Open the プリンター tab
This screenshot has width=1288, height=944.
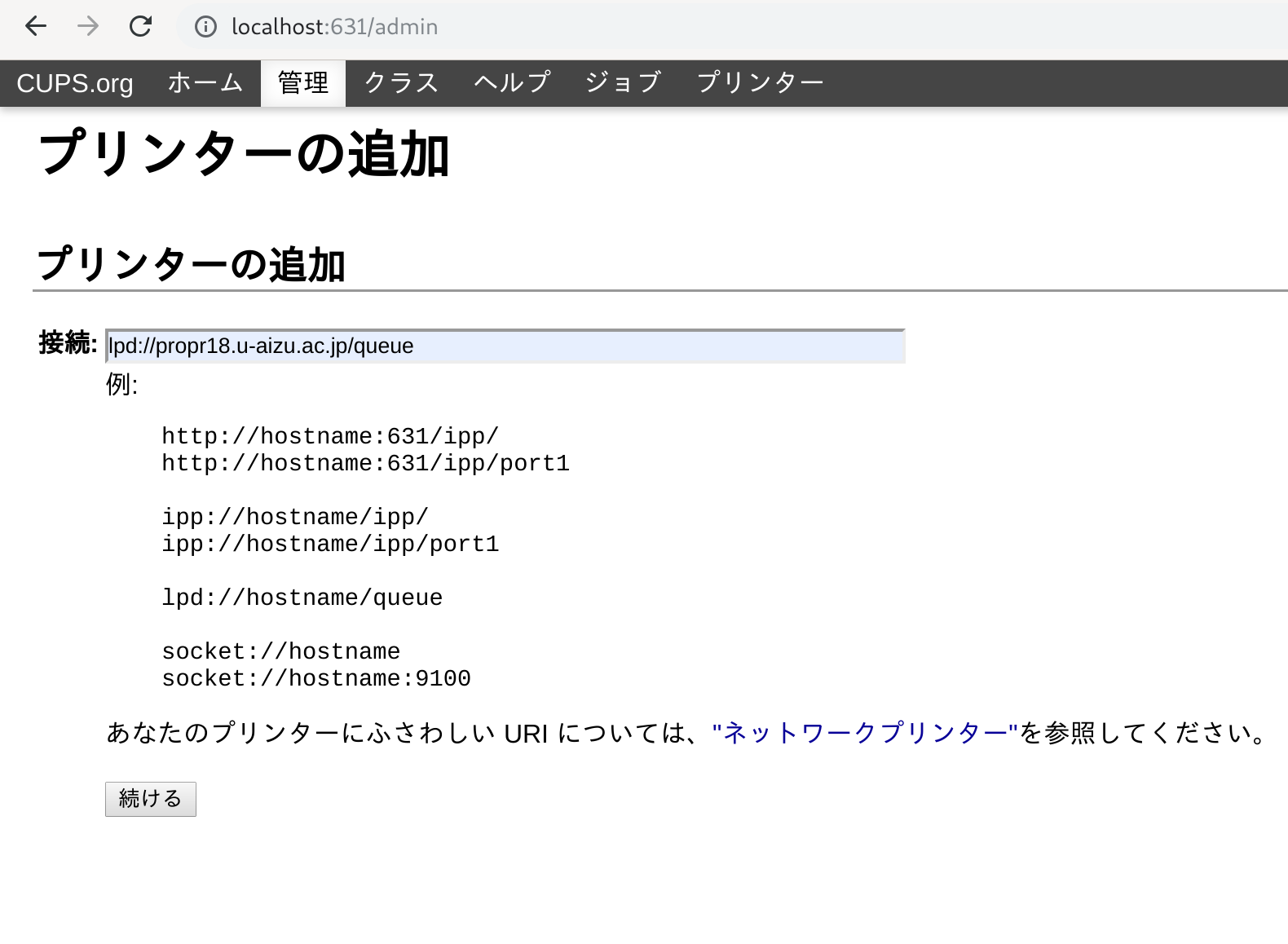(760, 83)
